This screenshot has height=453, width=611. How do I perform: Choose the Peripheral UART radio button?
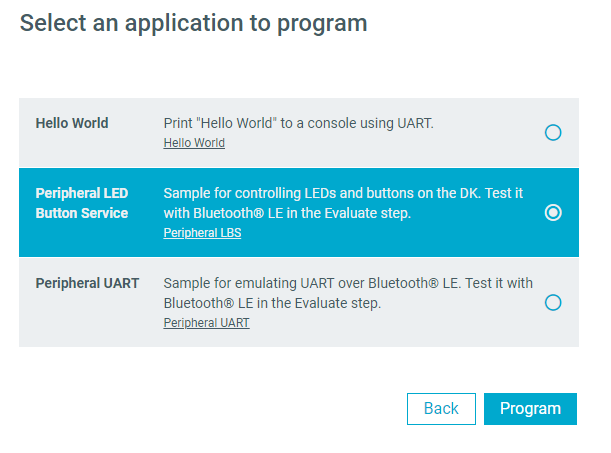(x=553, y=302)
